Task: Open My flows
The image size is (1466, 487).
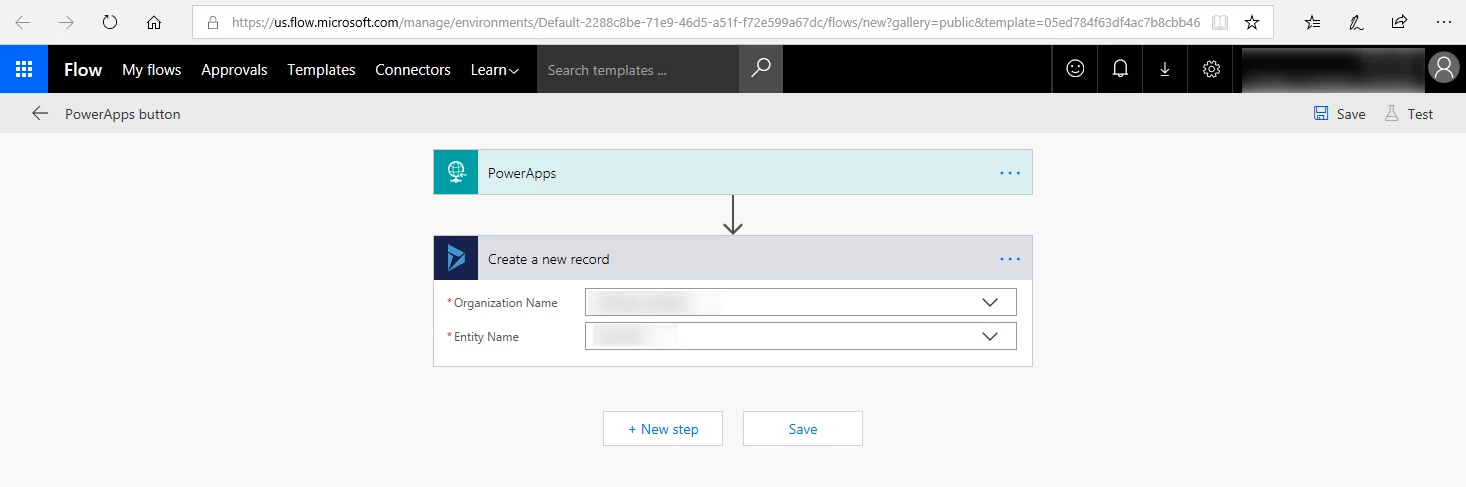Action: pos(152,70)
